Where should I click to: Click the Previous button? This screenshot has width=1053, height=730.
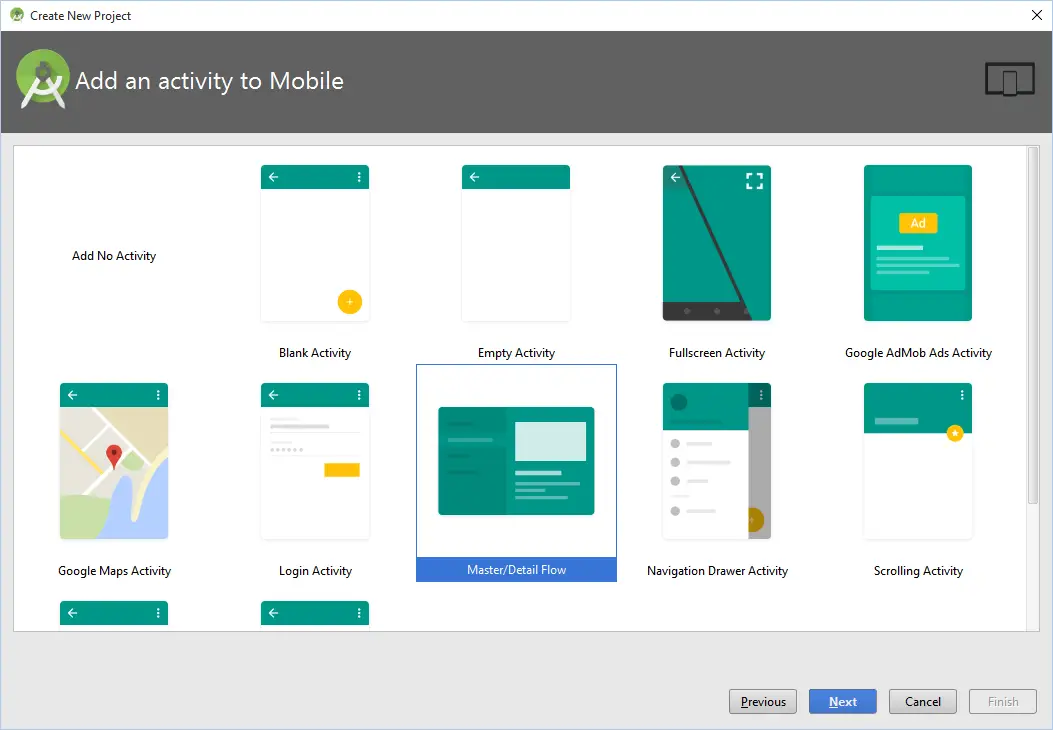(763, 702)
